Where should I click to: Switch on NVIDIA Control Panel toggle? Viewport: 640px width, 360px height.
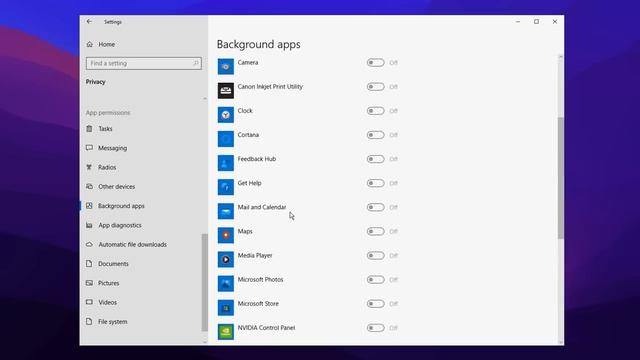tap(376, 328)
